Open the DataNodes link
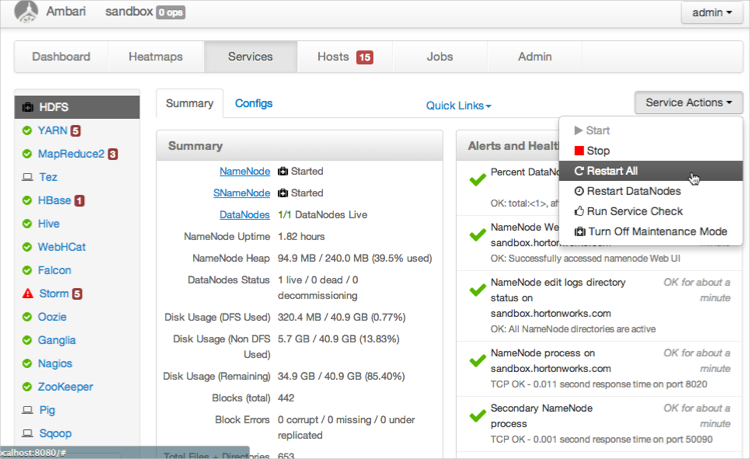 243,215
